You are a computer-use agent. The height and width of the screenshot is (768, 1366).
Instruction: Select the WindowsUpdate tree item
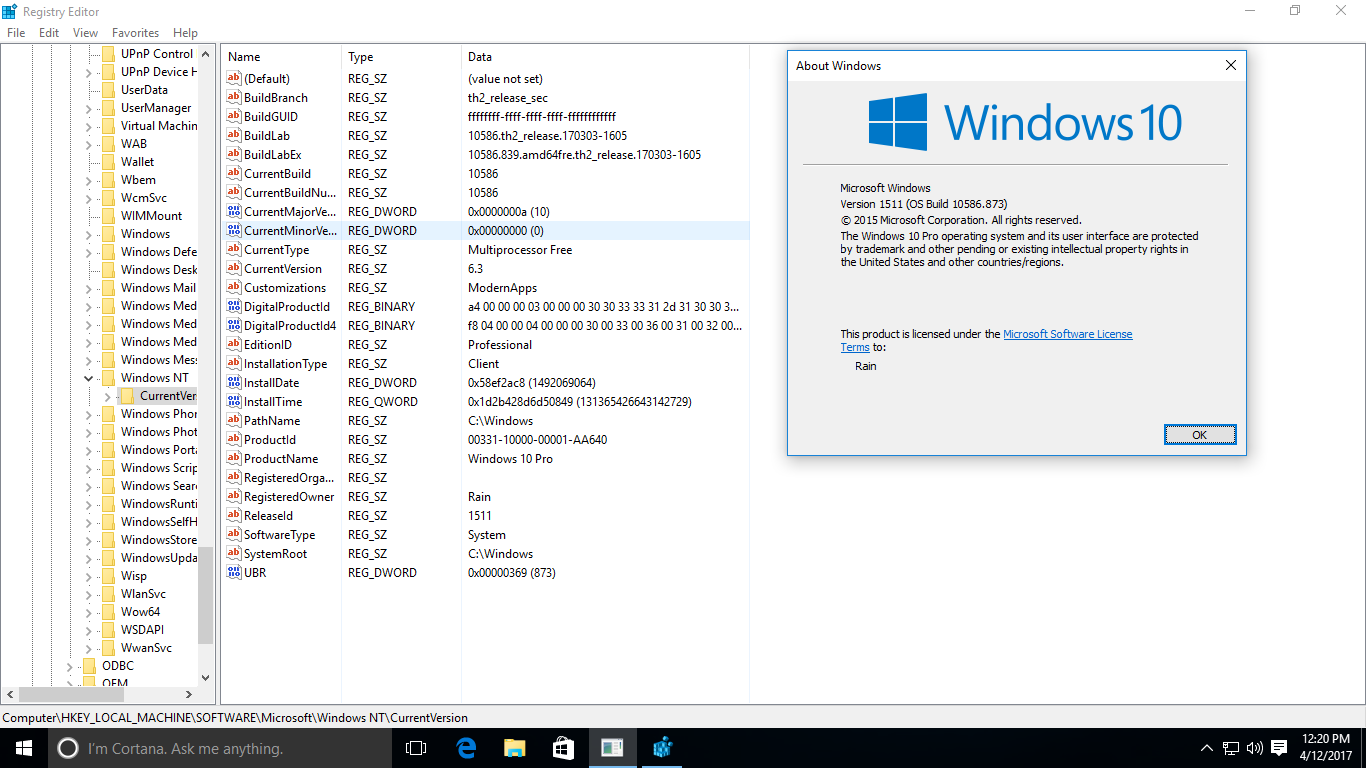coord(159,558)
